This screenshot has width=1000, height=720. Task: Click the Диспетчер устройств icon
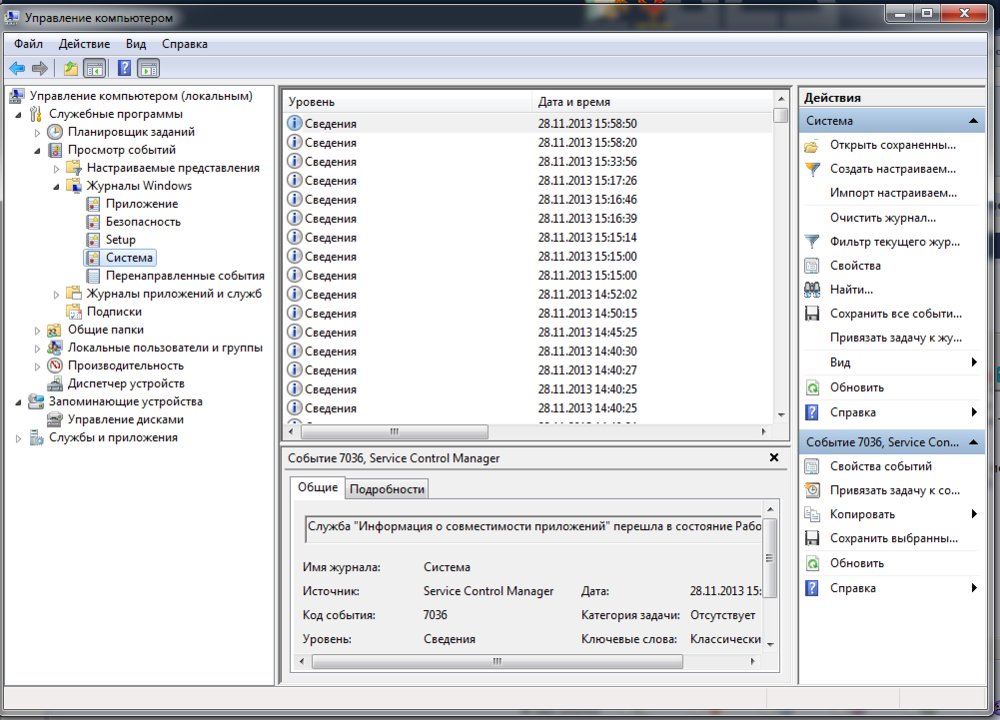pyautogui.click(x=55, y=383)
